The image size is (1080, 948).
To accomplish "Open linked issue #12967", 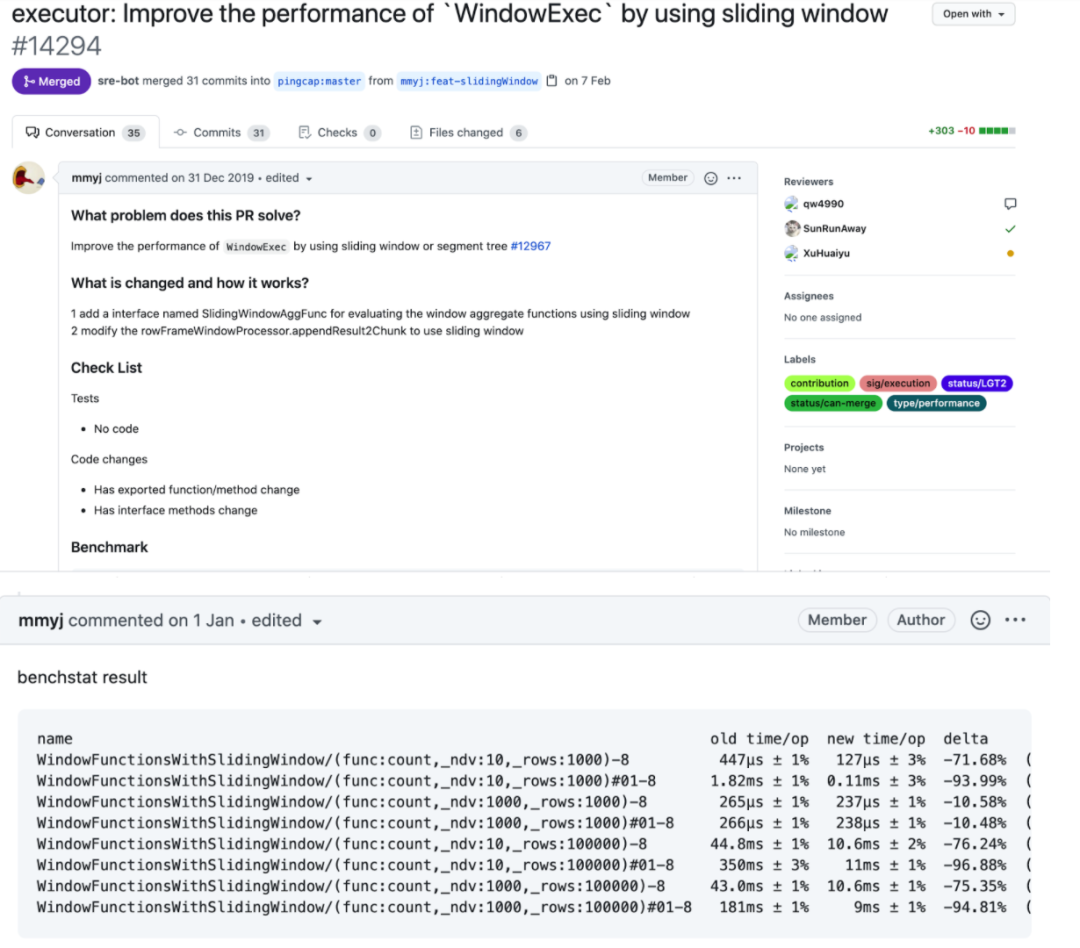I will tap(530, 246).
